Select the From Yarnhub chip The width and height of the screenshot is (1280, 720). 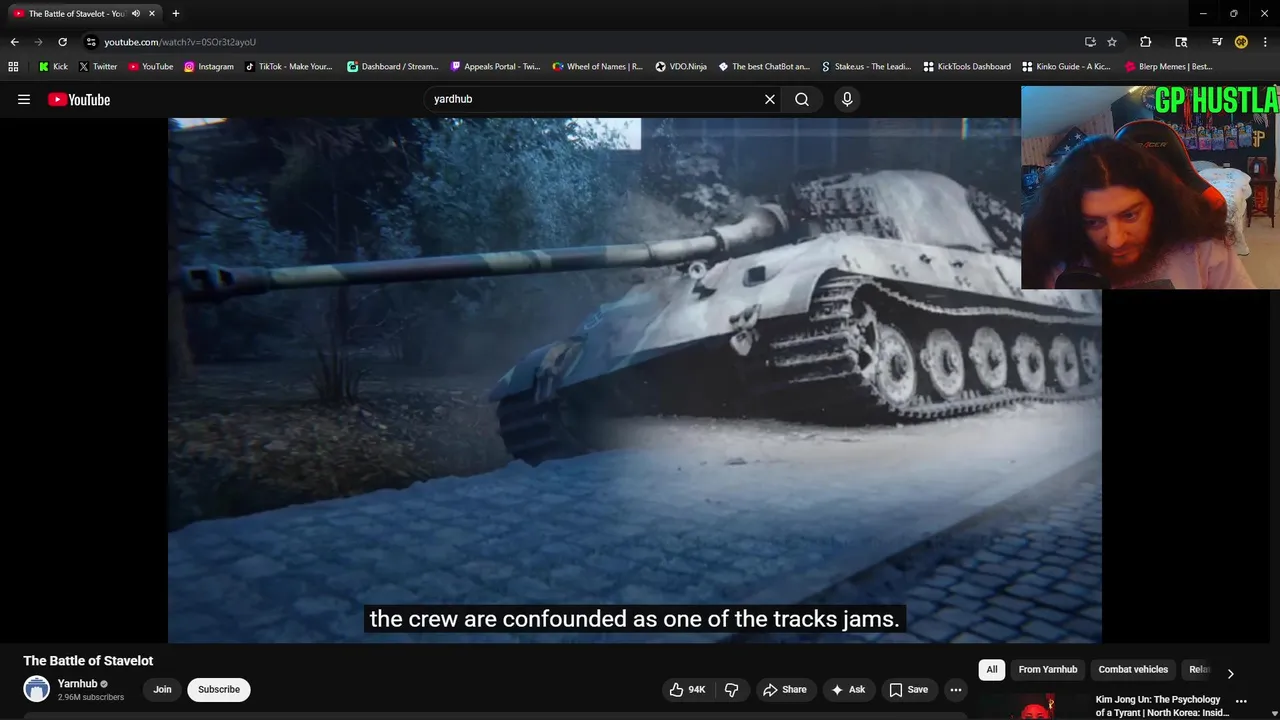click(x=1048, y=670)
